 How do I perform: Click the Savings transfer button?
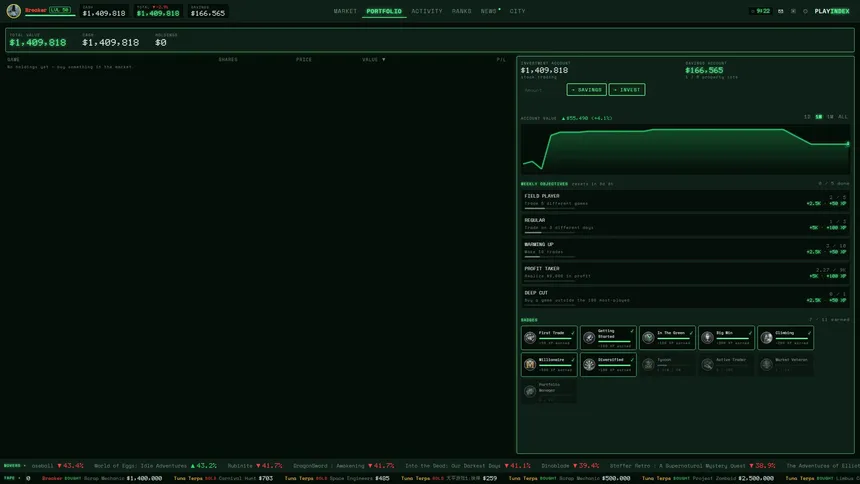click(586, 89)
